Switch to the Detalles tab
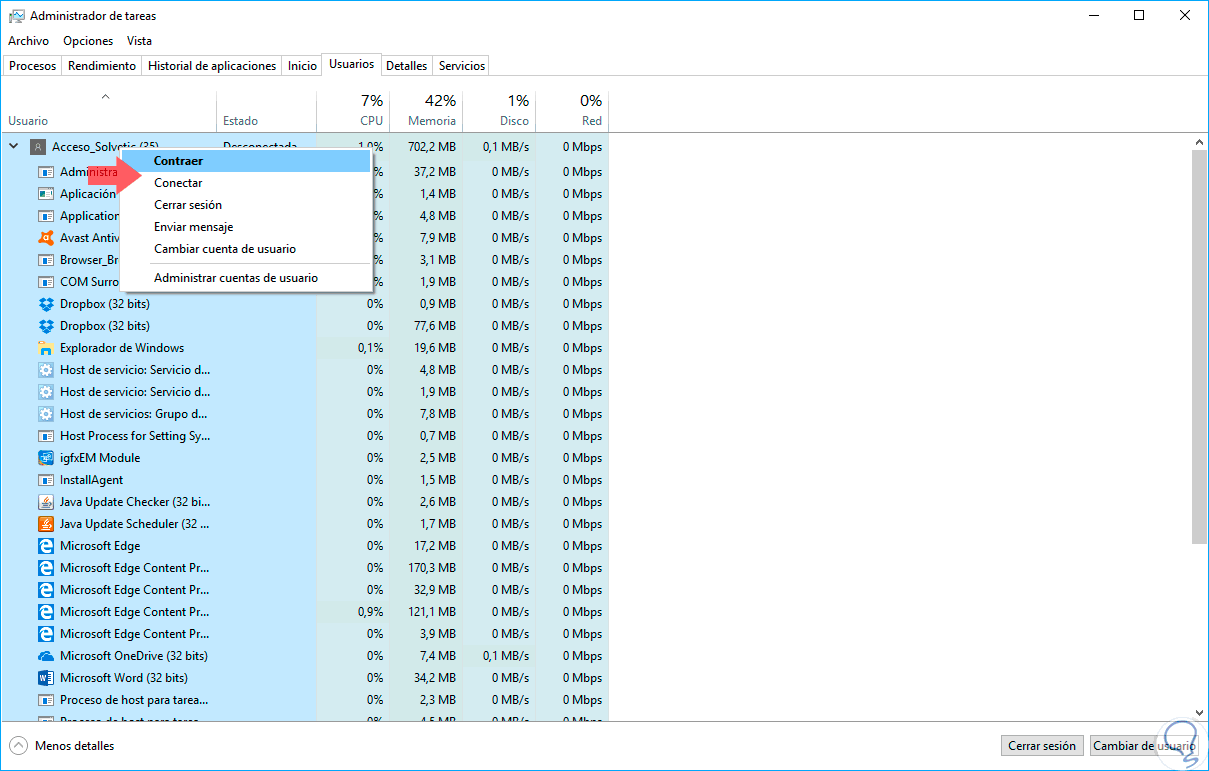The image size is (1209, 771). pos(407,66)
